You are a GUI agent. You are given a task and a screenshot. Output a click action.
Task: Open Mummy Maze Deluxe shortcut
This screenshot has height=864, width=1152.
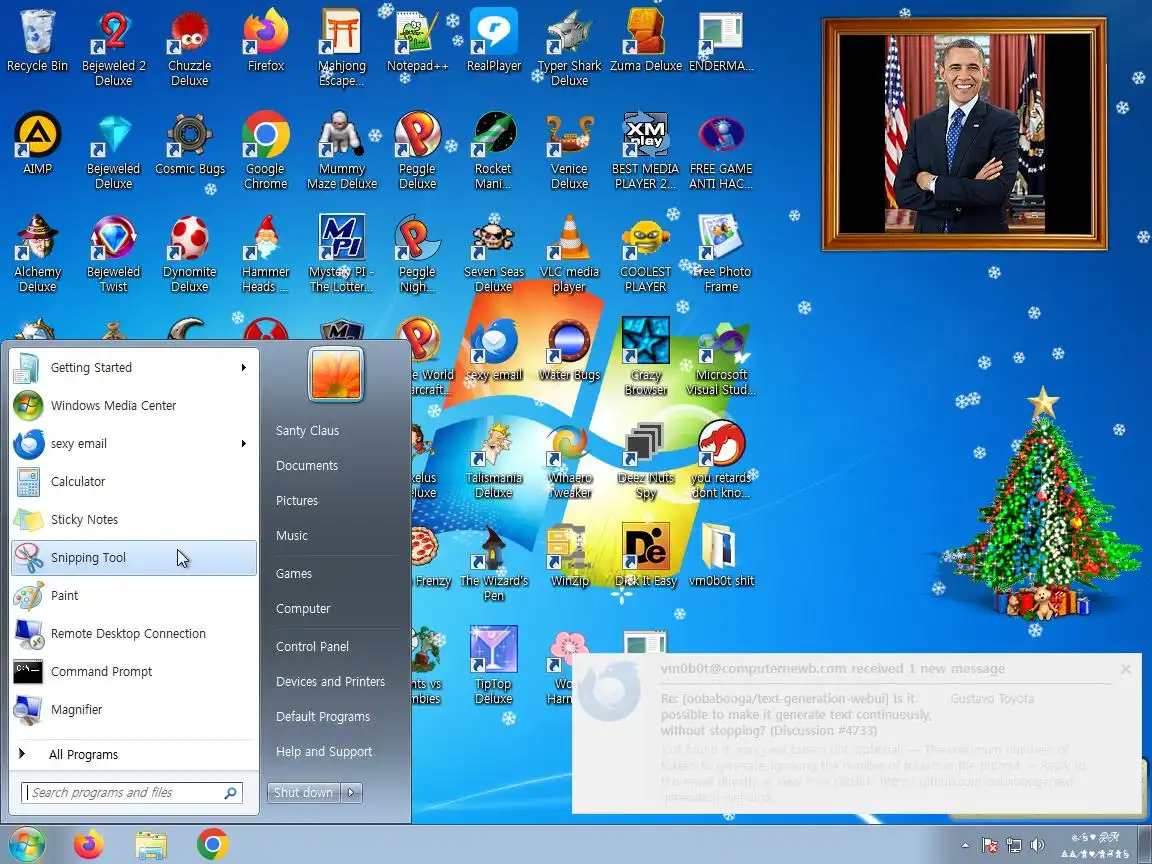(x=342, y=151)
